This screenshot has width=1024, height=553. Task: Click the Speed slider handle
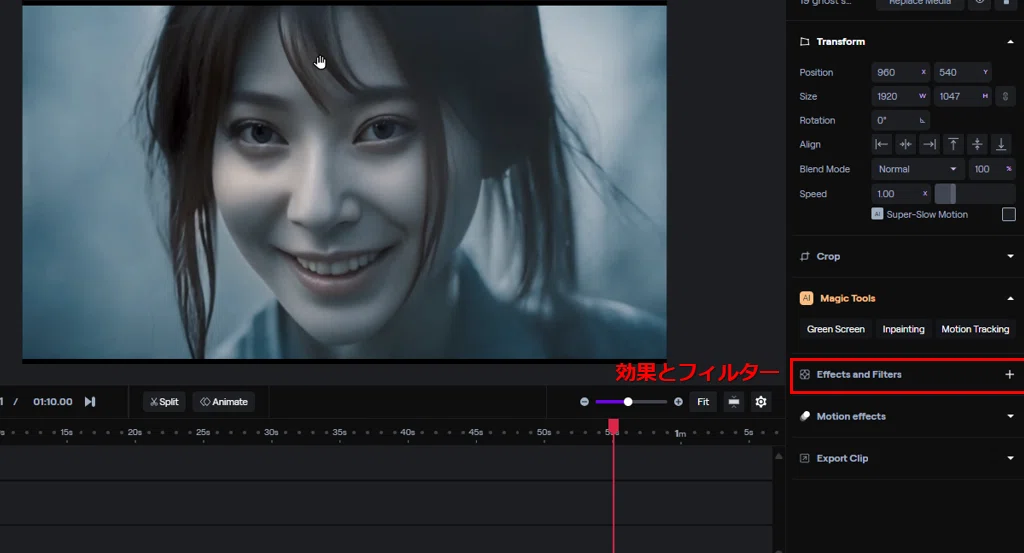coord(953,194)
